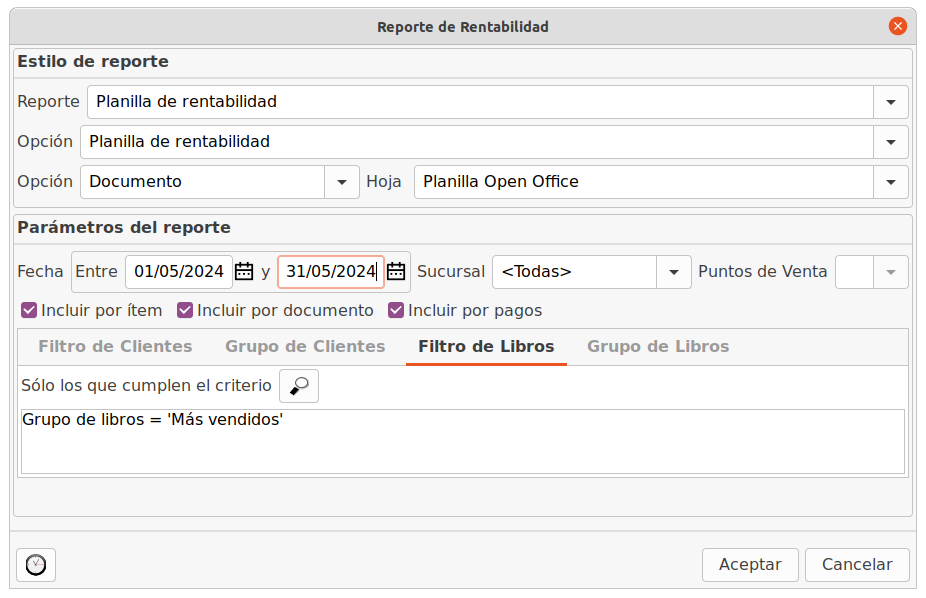This screenshot has width=926, height=598.
Task: Click the Aceptar button
Action: [x=750, y=565]
